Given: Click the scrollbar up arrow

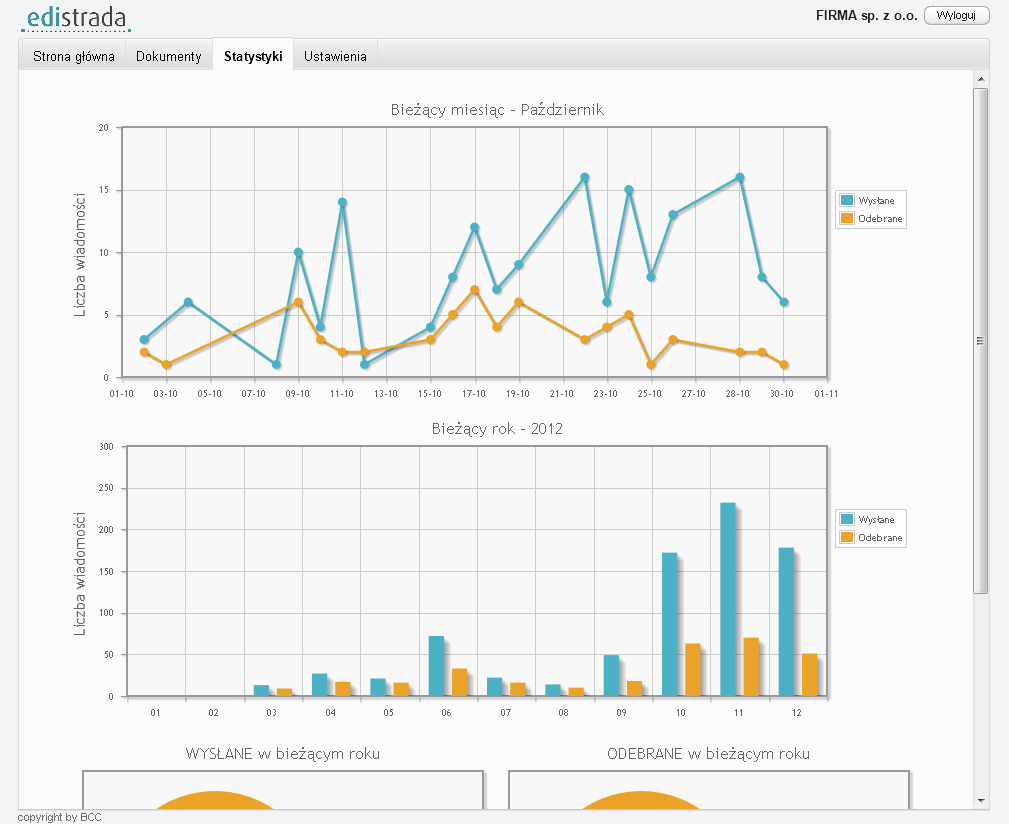Looking at the screenshot, I should (981, 79).
